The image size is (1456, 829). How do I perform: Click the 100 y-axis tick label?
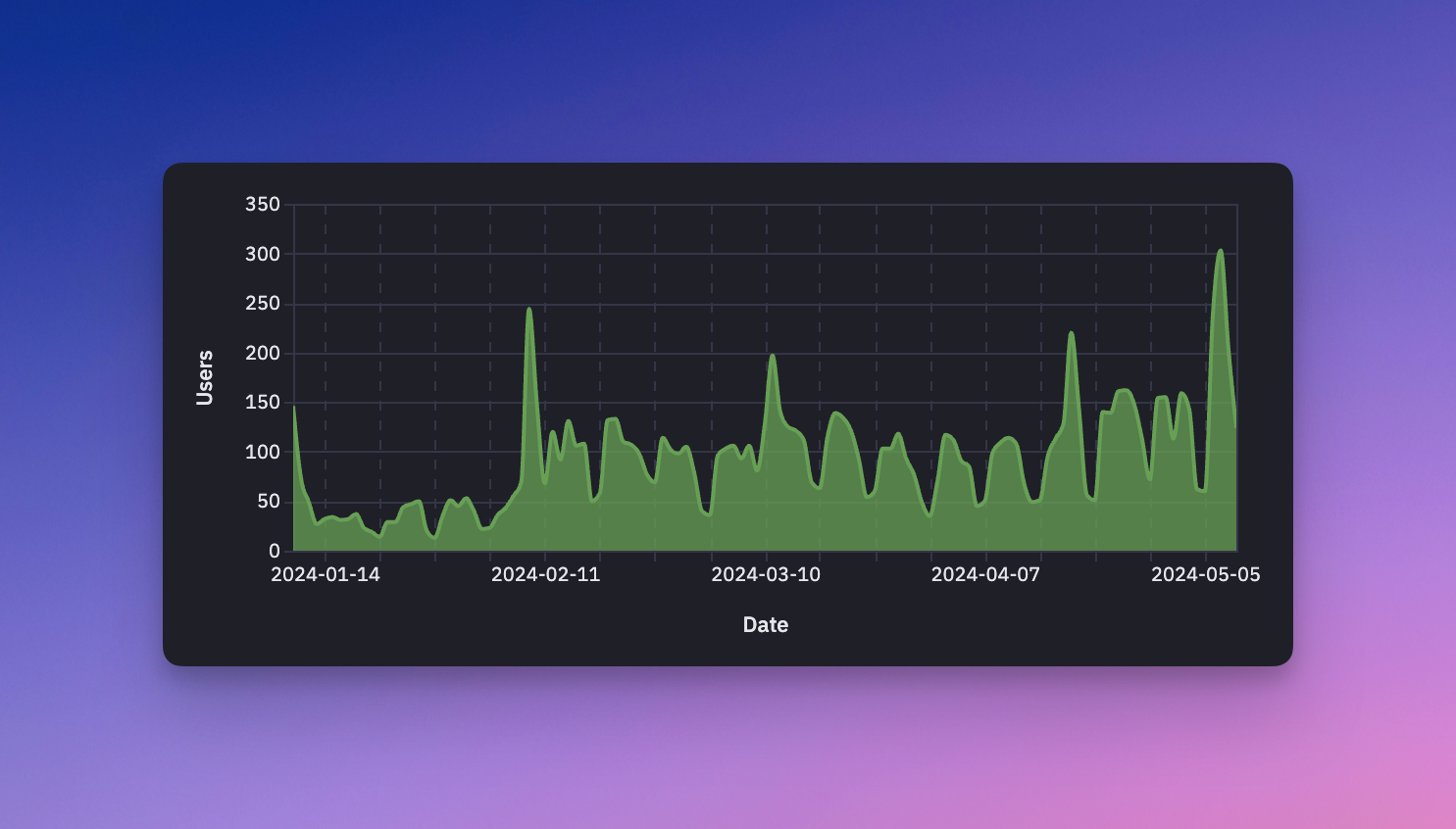click(x=263, y=453)
